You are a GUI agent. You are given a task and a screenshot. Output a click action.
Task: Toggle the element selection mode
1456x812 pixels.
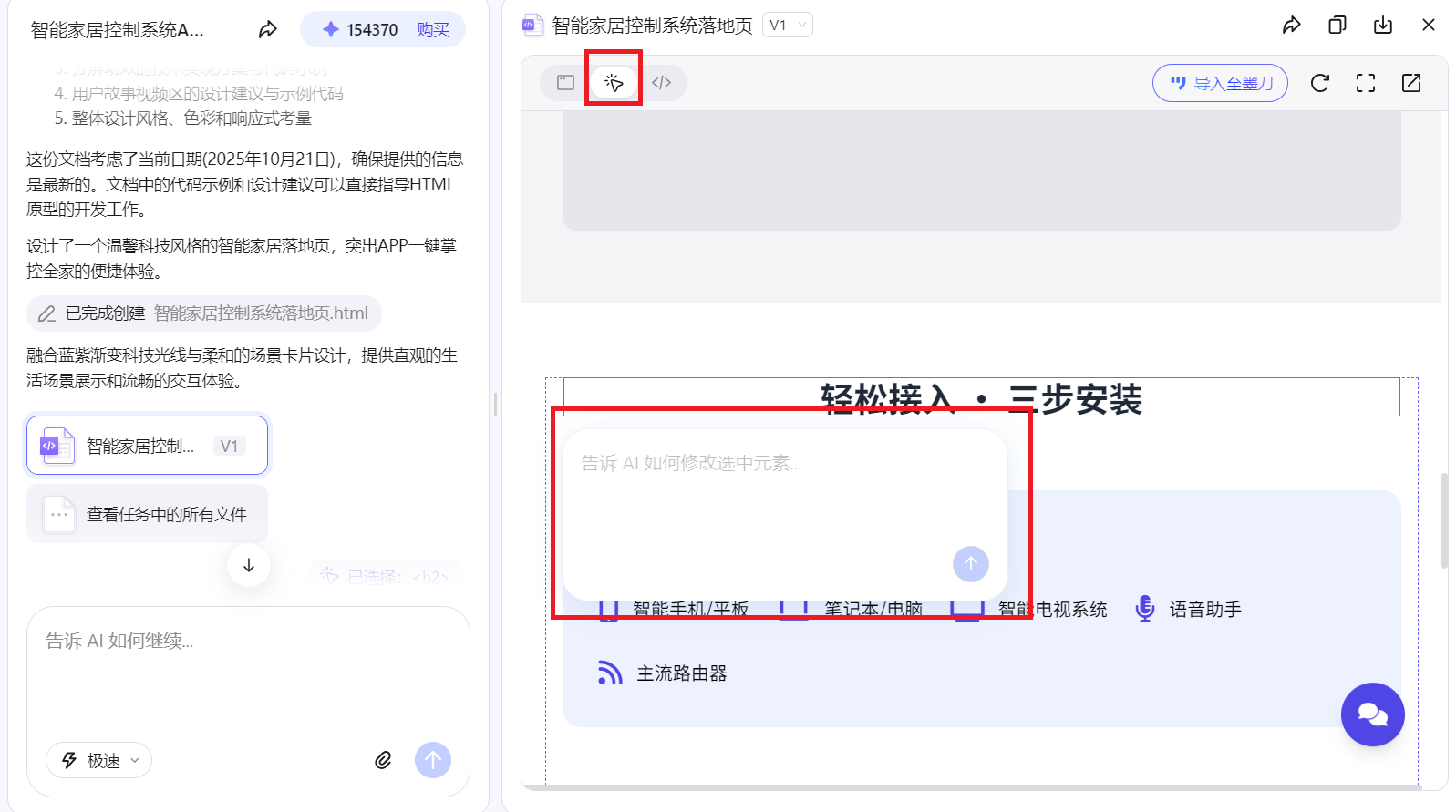[x=614, y=83]
